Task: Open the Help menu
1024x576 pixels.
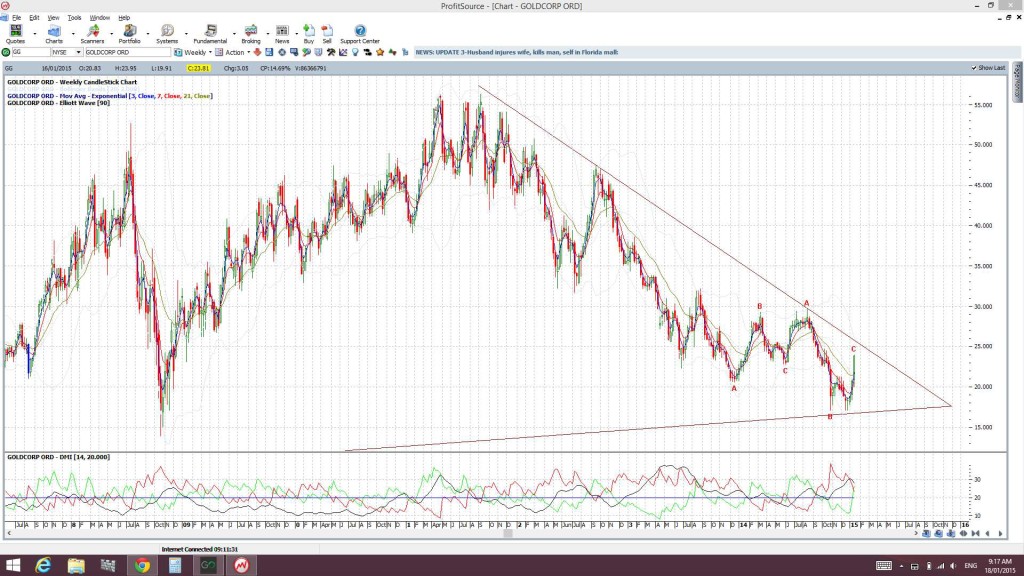Action: coord(124,18)
